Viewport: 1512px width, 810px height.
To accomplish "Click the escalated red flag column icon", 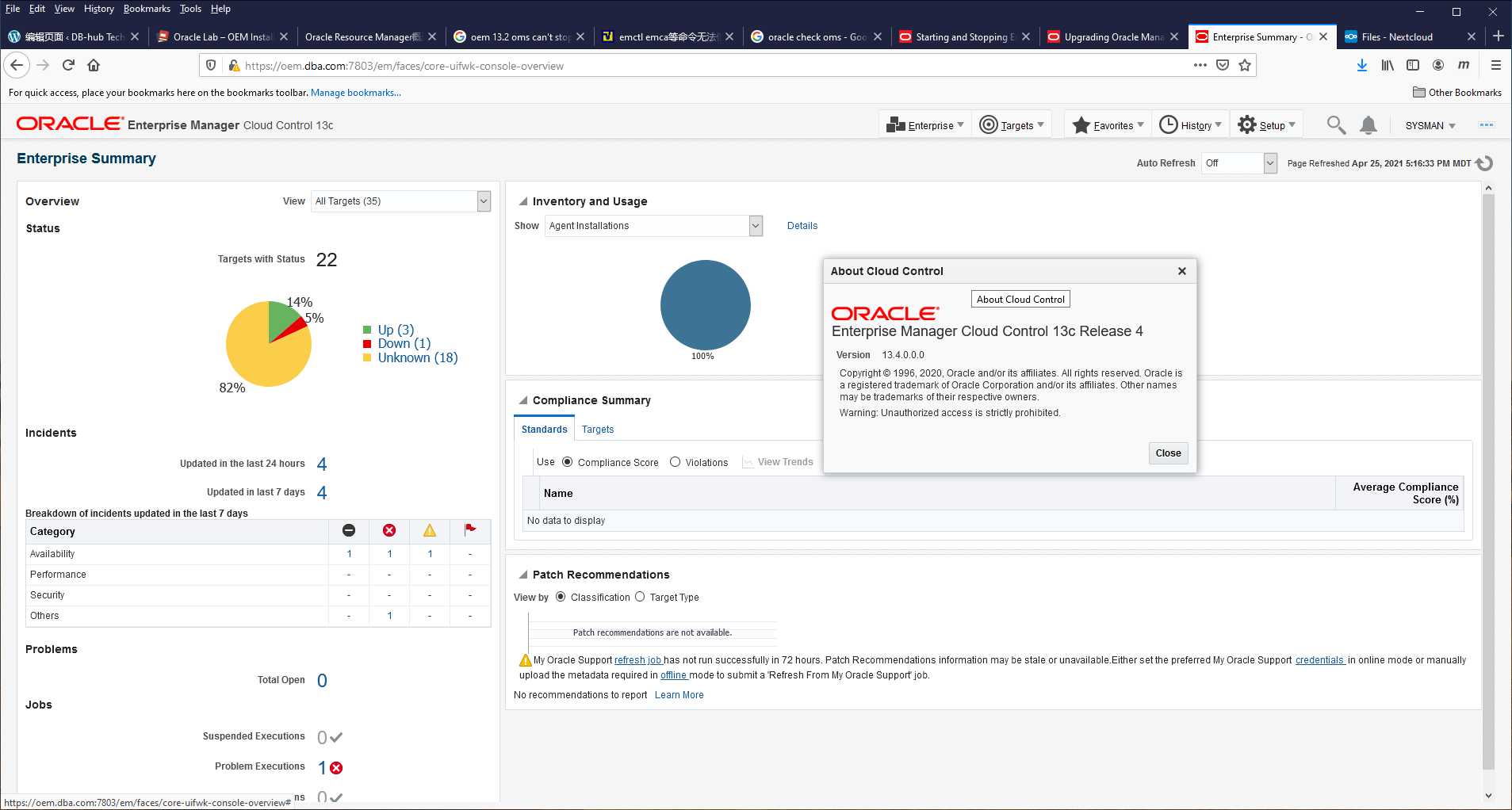I will tap(470, 529).
